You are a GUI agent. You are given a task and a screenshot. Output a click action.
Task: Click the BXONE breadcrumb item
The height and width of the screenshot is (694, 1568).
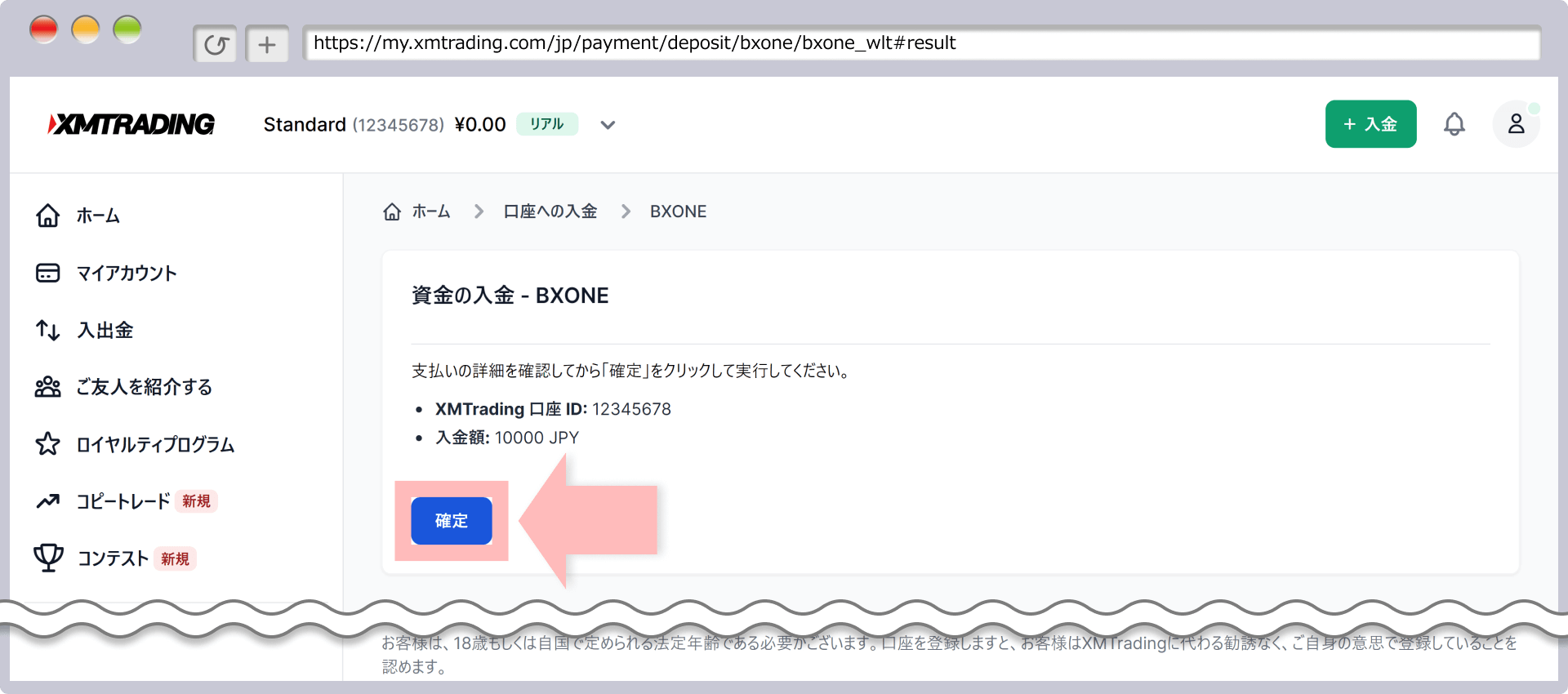point(678,211)
